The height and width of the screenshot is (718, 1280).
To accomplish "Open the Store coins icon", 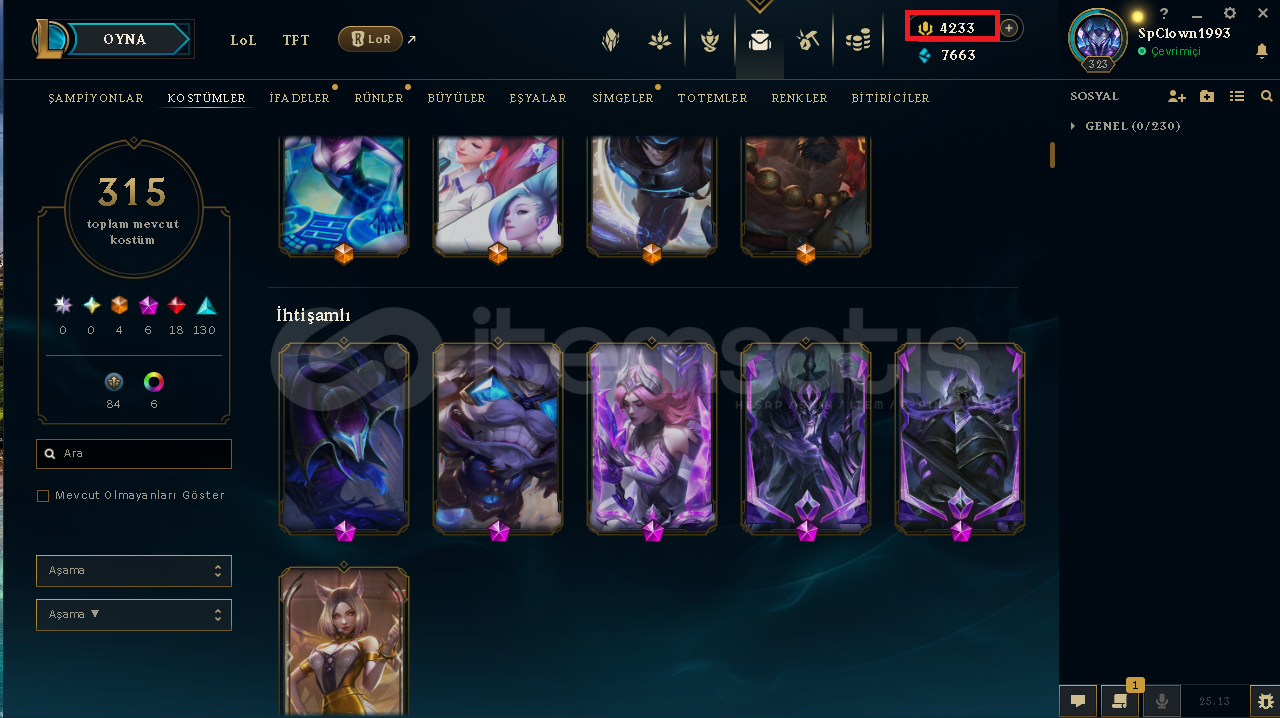I will [858, 40].
